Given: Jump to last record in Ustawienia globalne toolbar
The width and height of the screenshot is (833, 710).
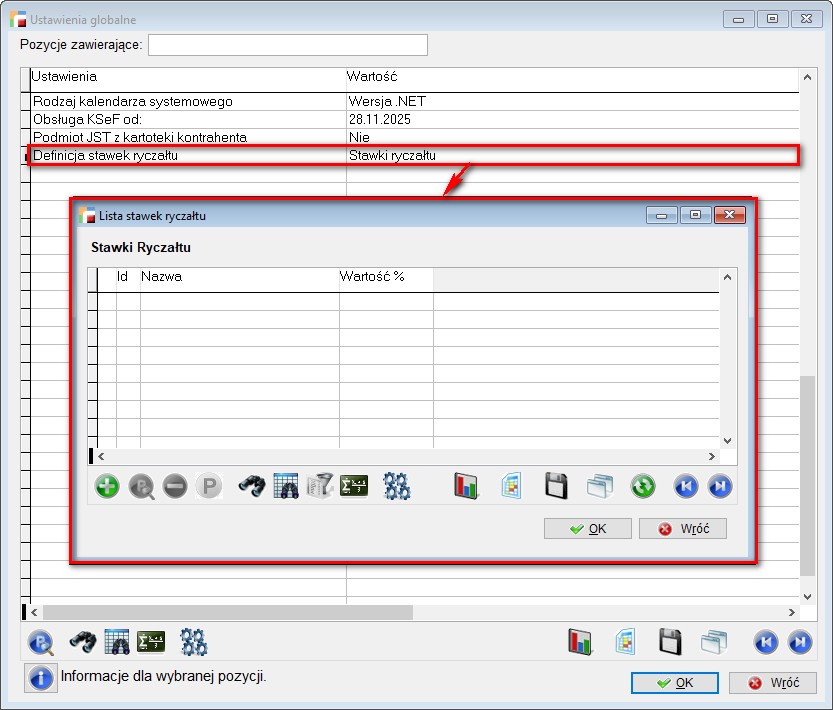Looking at the screenshot, I should pos(800,642).
